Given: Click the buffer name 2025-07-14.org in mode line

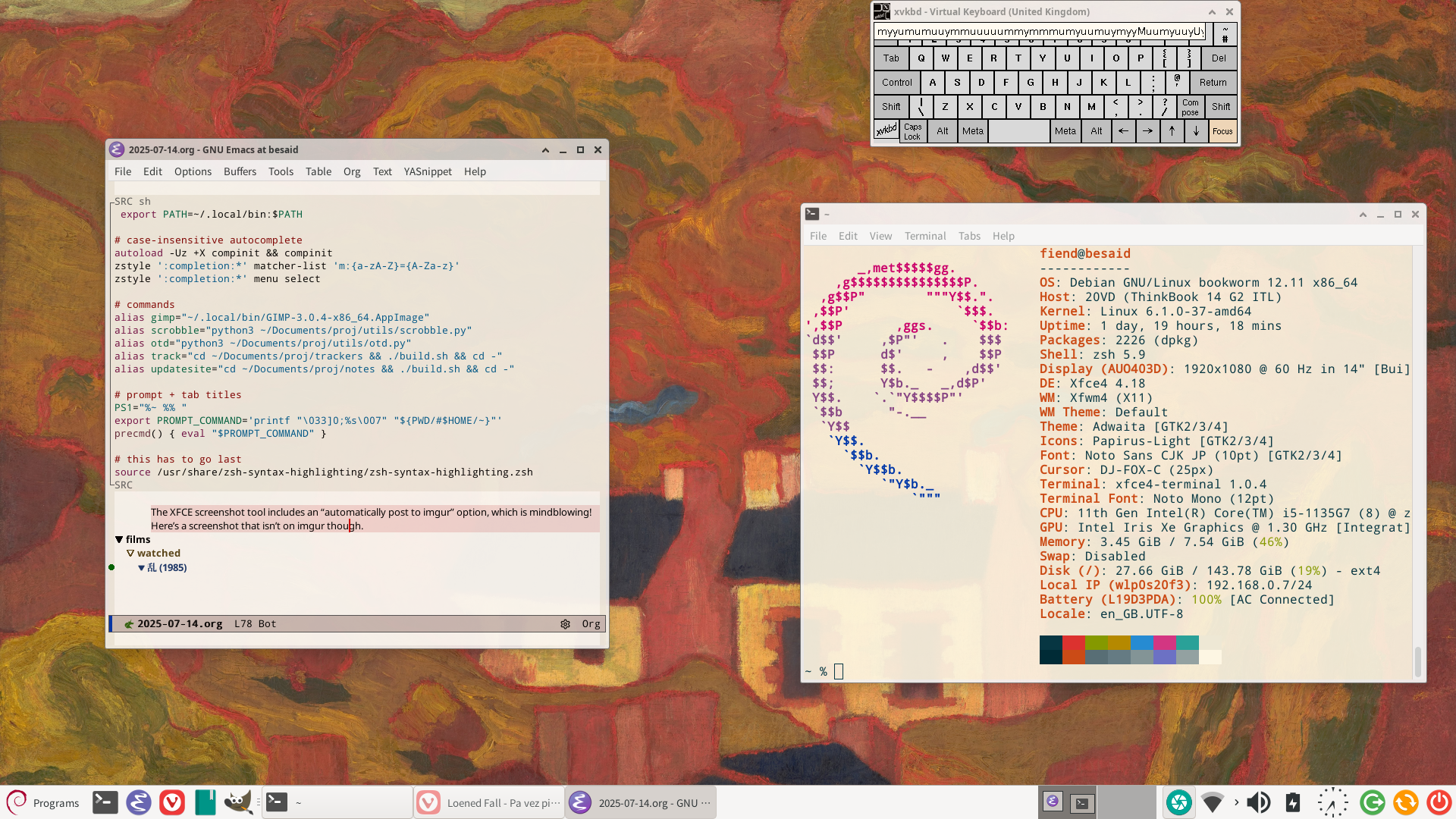Looking at the screenshot, I should click(x=180, y=624).
